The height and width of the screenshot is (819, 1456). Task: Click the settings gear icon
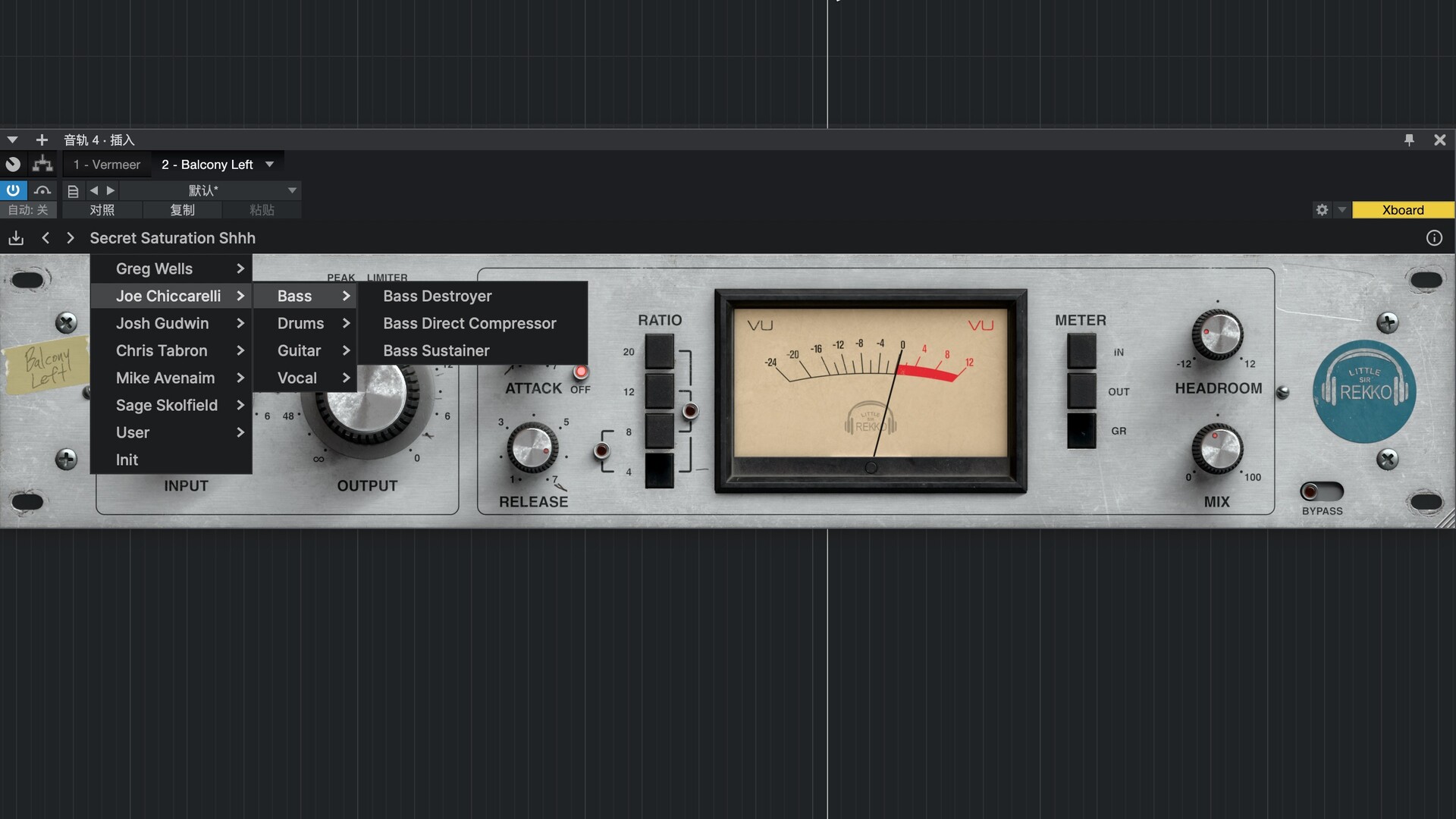pos(1322,210)
